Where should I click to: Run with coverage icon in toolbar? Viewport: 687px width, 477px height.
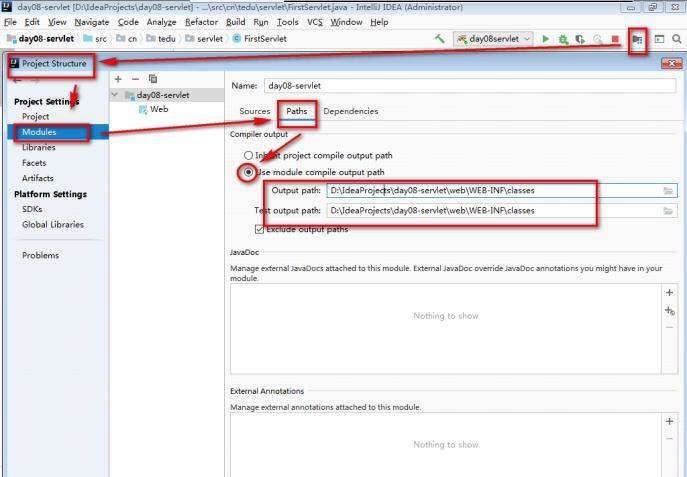580,39
